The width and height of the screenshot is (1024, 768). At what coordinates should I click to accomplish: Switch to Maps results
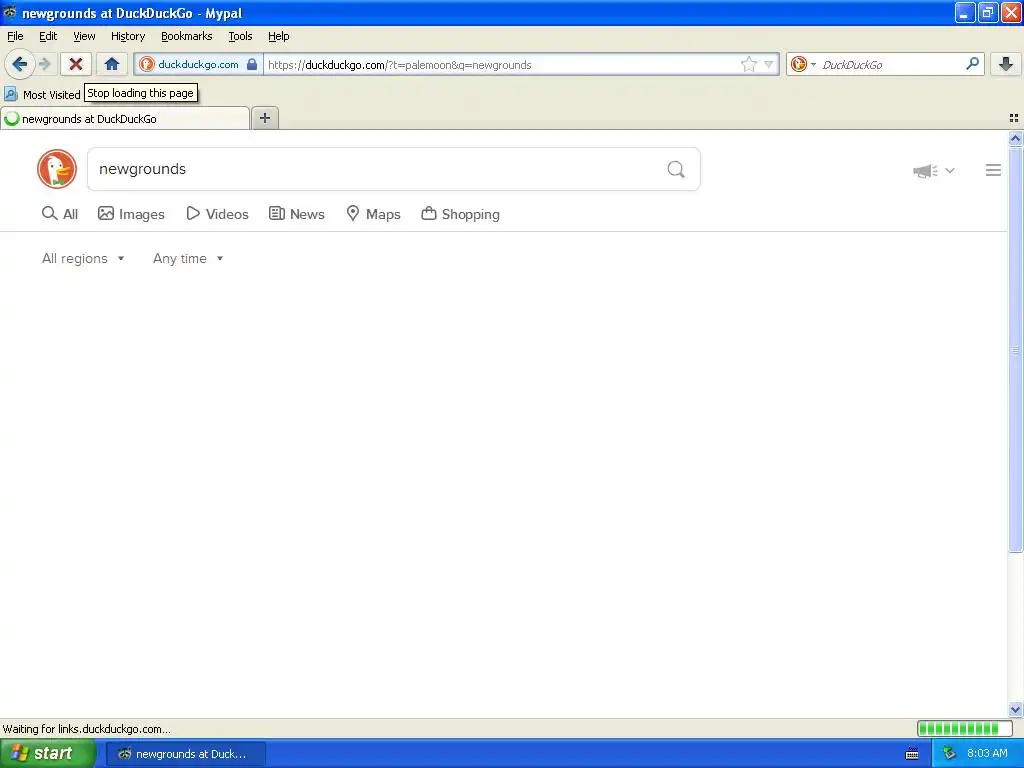[x=373, y=214]
